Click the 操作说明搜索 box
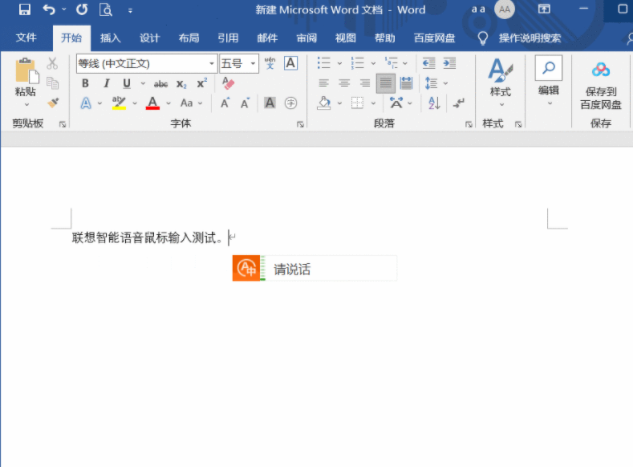Image resolution: width=633 pixels, height=467 pixels. pos(530,38)
